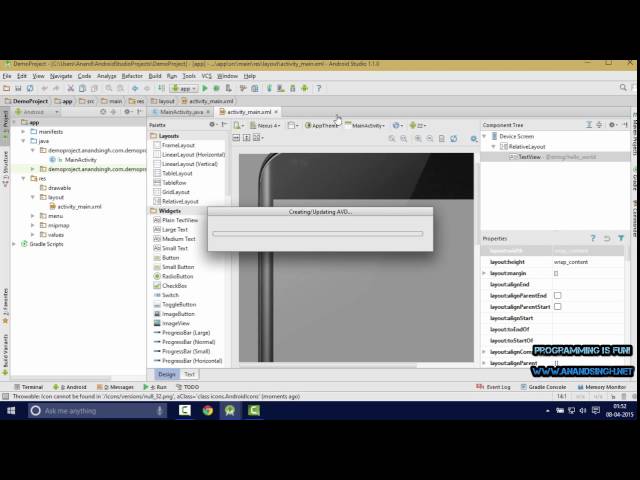Click Project panel scroll from source icon
The image size is (640, 480).
[x=103, y=111]
